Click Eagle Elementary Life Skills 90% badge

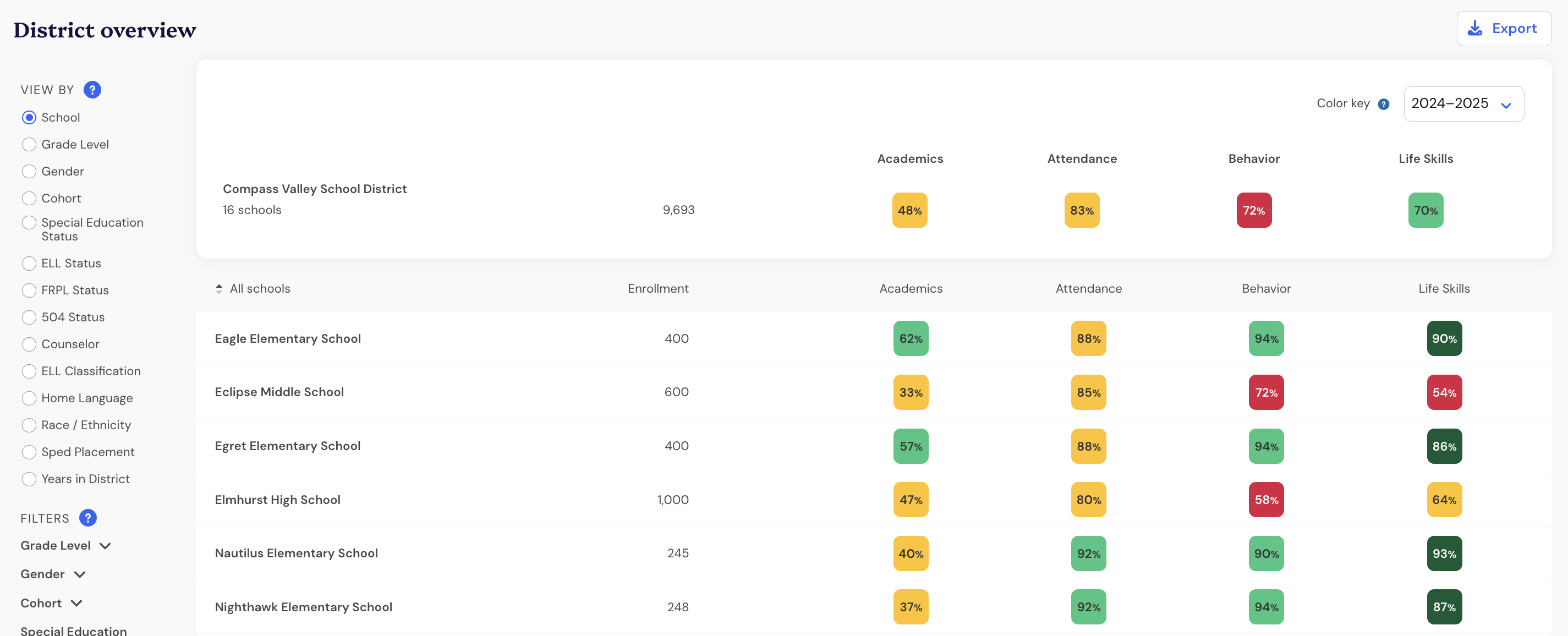[1444, 338]
